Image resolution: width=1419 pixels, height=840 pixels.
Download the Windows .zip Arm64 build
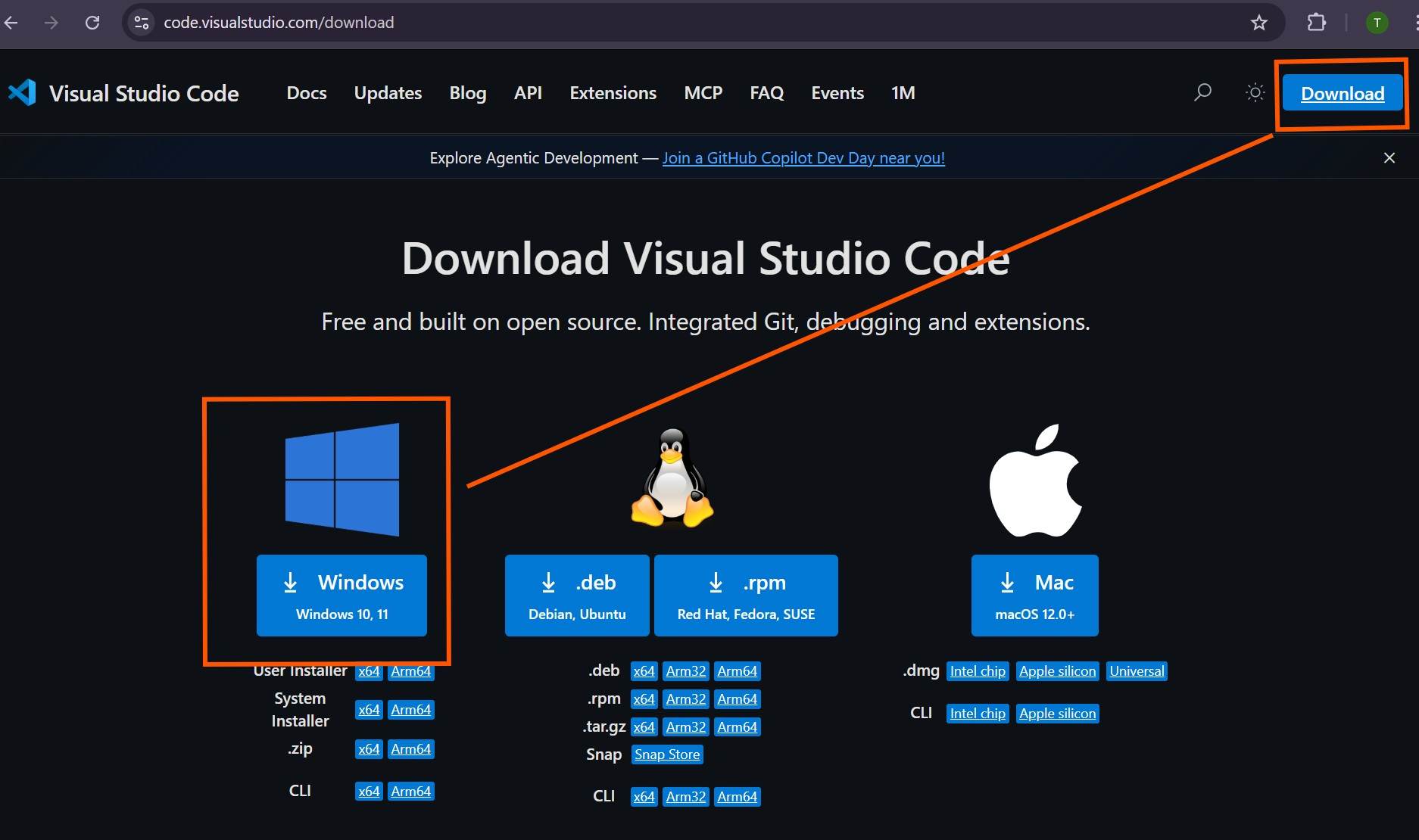click(x=411, y=749)
